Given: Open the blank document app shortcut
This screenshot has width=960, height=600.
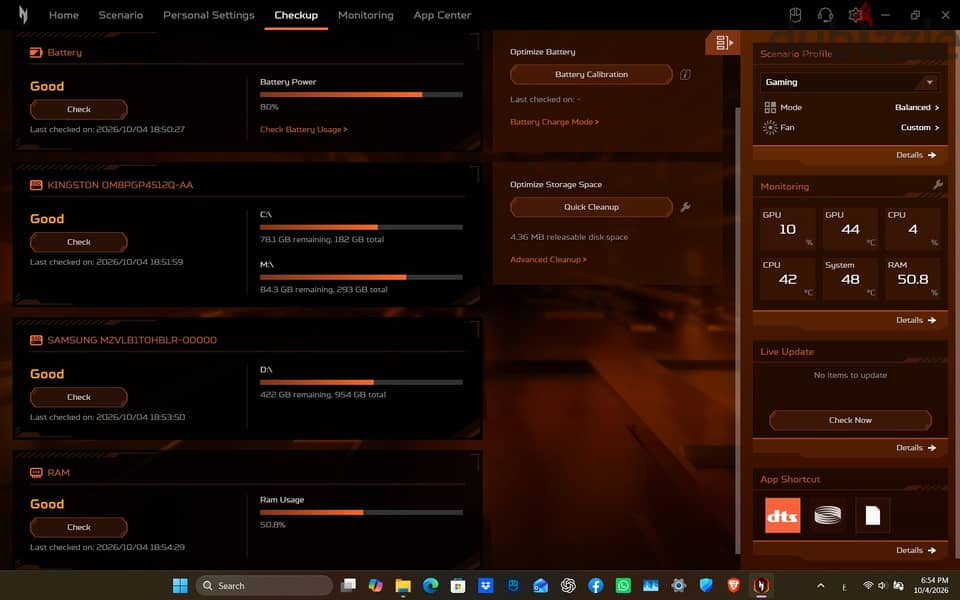Looking at the screenshot, I should pyautogui.click(x=872, y=515).
